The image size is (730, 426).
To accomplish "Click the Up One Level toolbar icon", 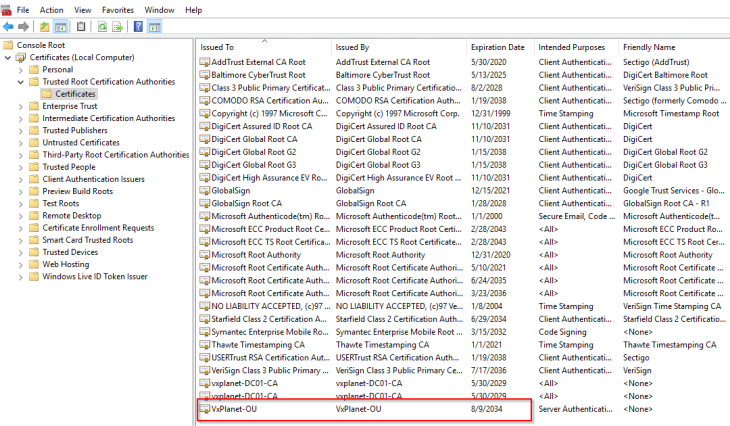I will click(44, 25).
